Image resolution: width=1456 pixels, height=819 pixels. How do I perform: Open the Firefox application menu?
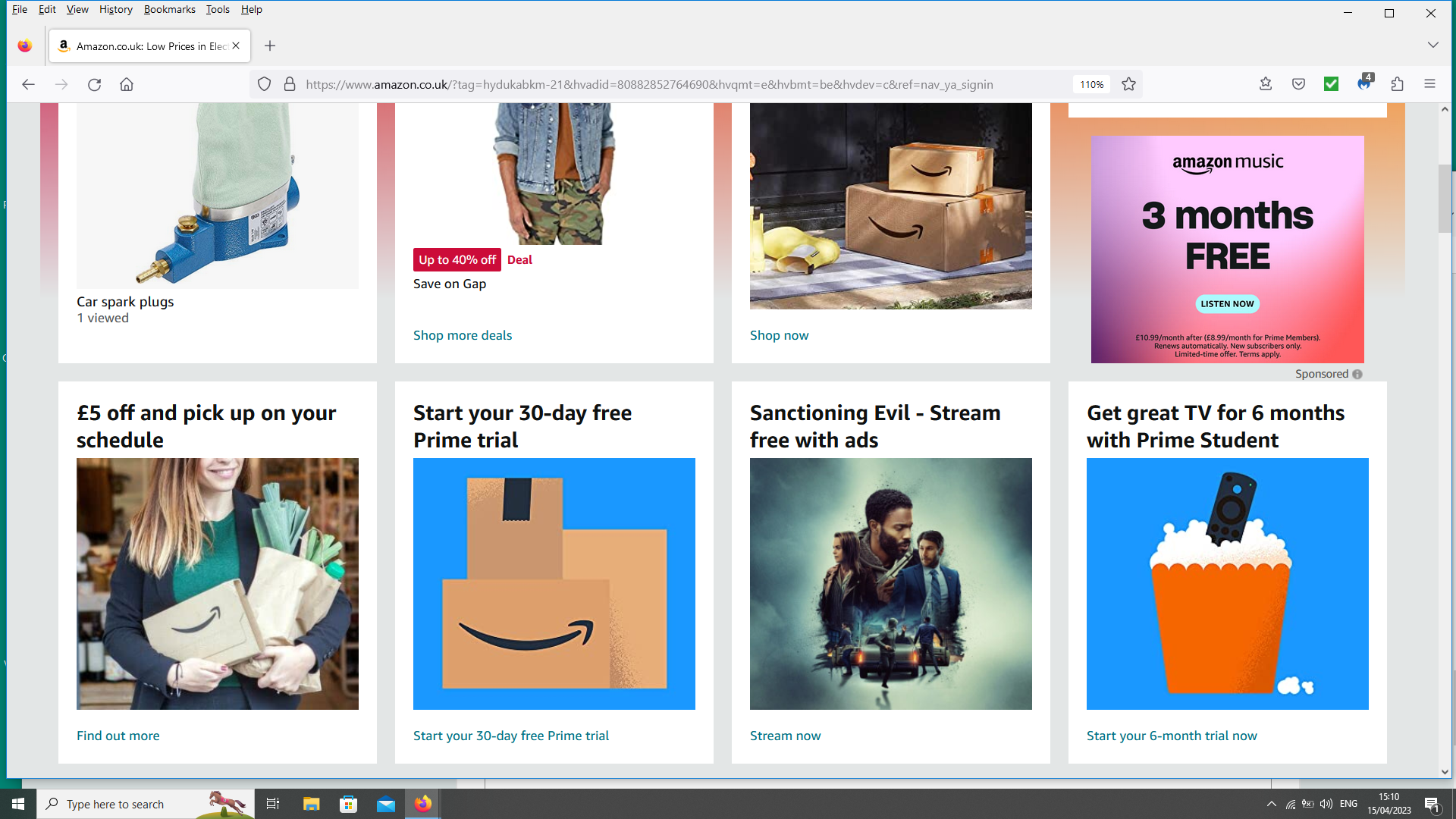[x=1429, y=84]
